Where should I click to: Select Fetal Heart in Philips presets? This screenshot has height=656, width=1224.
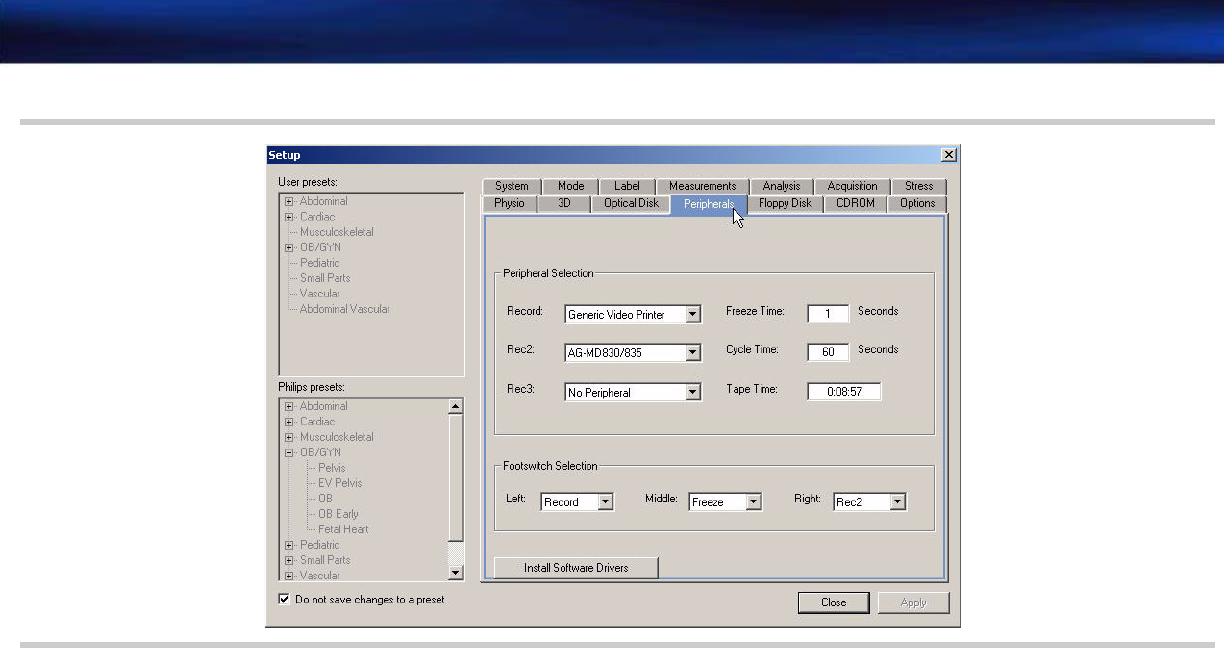point(343,529)
